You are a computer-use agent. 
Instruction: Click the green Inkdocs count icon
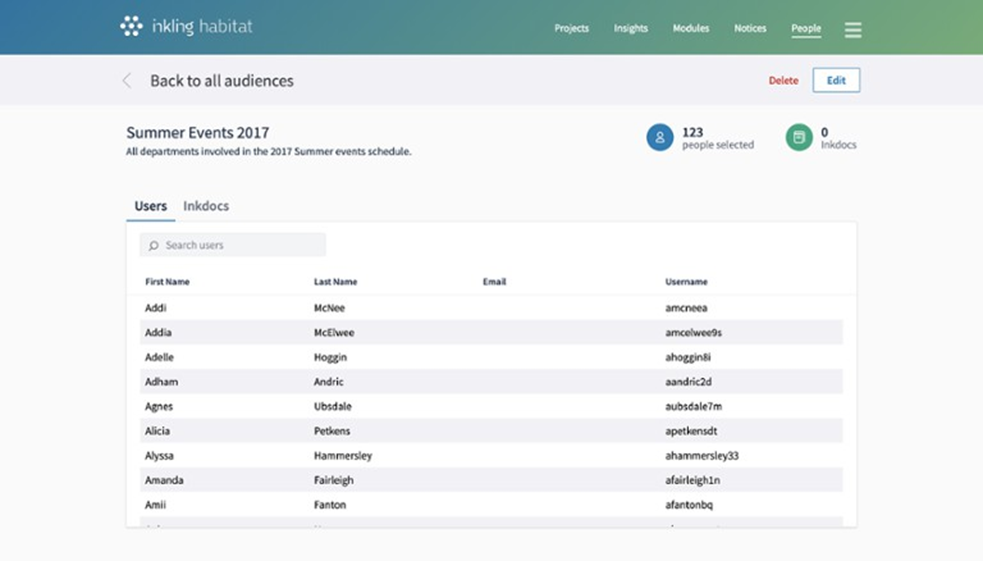pyautogui.click(x=798, y=138)
